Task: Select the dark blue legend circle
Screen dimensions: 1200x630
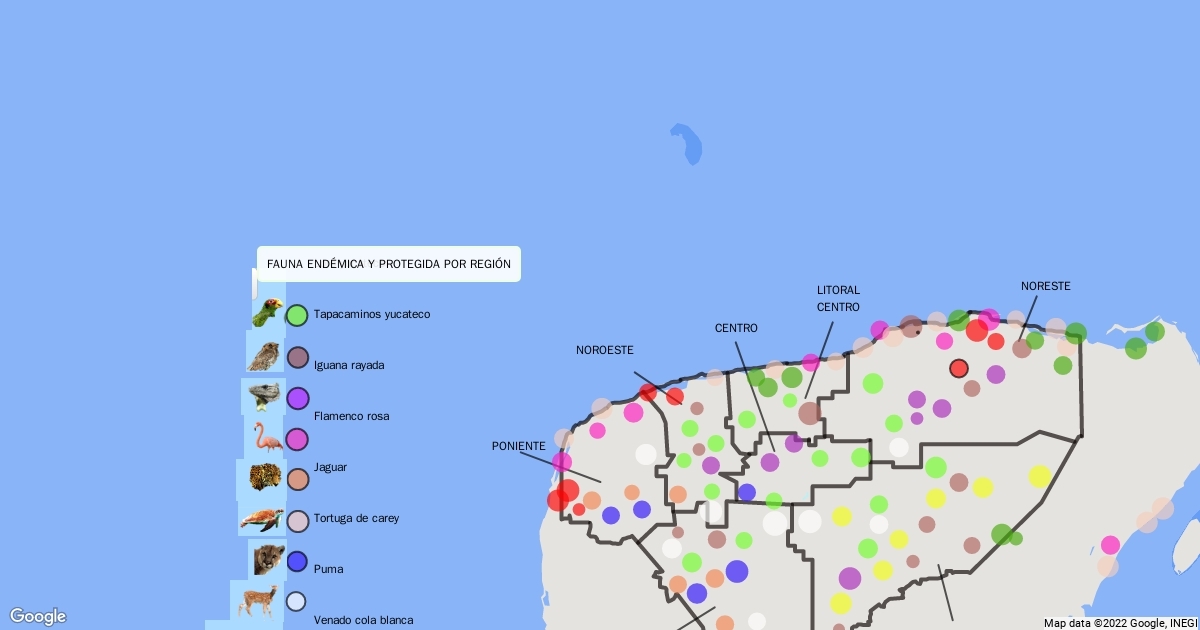Action: (297, 562)
